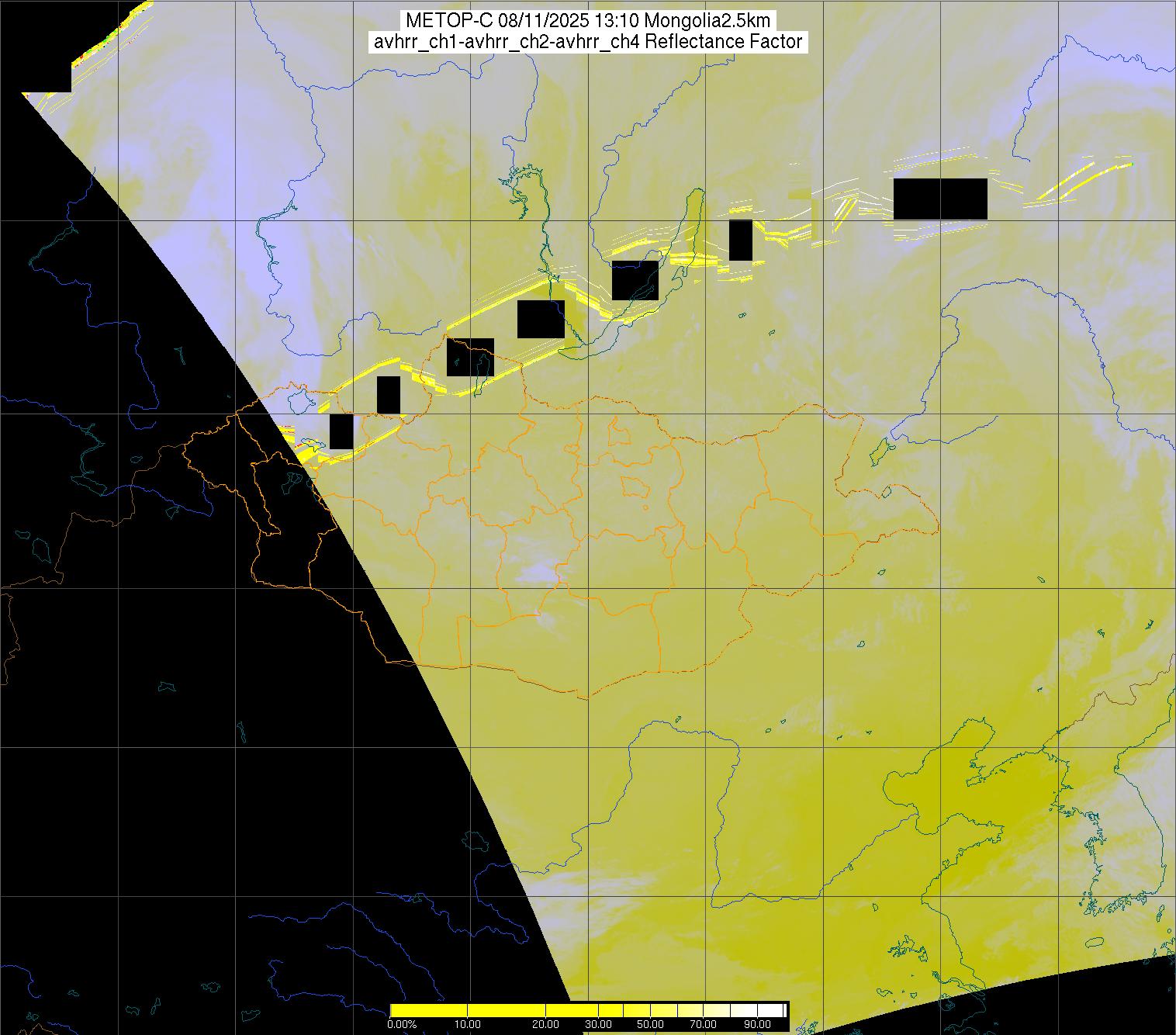Select the 50.00 tick label on the scale
This screenshot has width=1176, height=1035.
(x=651, y=1024)
